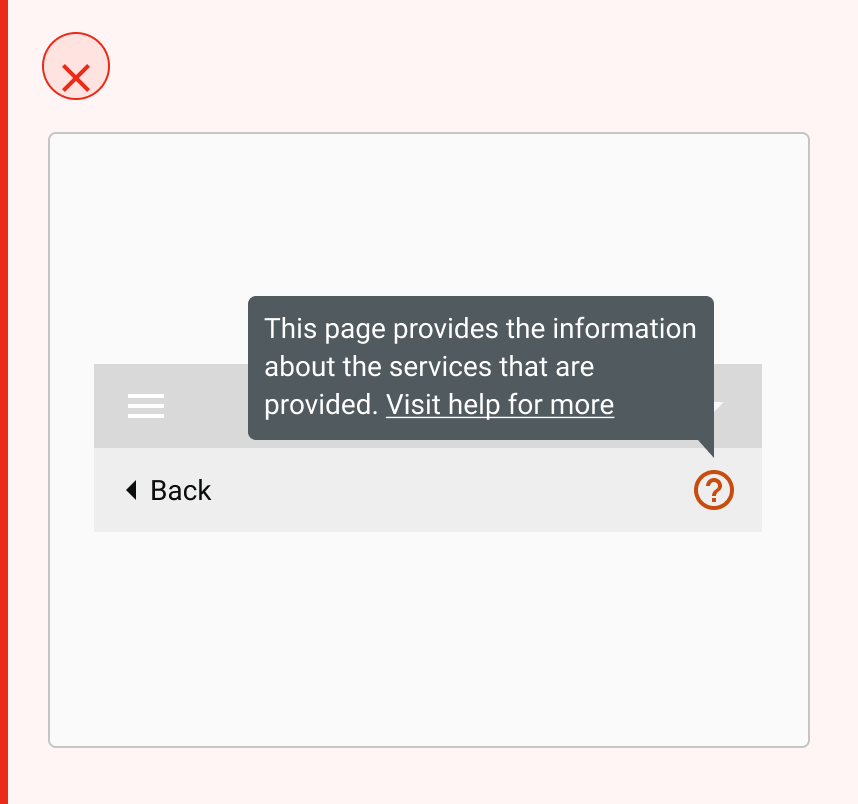Click the dark gray header bar beside hamburger
The width and height of the screenshot is (858, 804).
(x=206, y=406)
